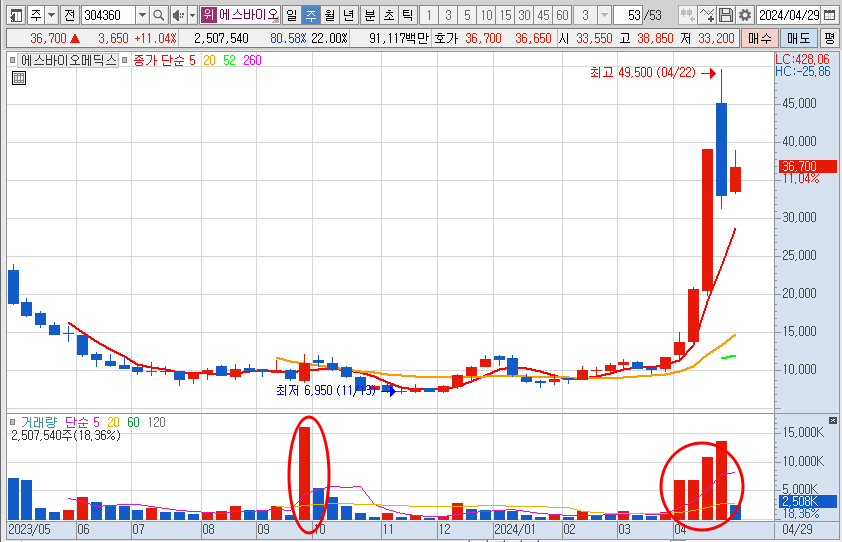Click the 매수 buy button
Screen dimensions: 842x542
759,39
